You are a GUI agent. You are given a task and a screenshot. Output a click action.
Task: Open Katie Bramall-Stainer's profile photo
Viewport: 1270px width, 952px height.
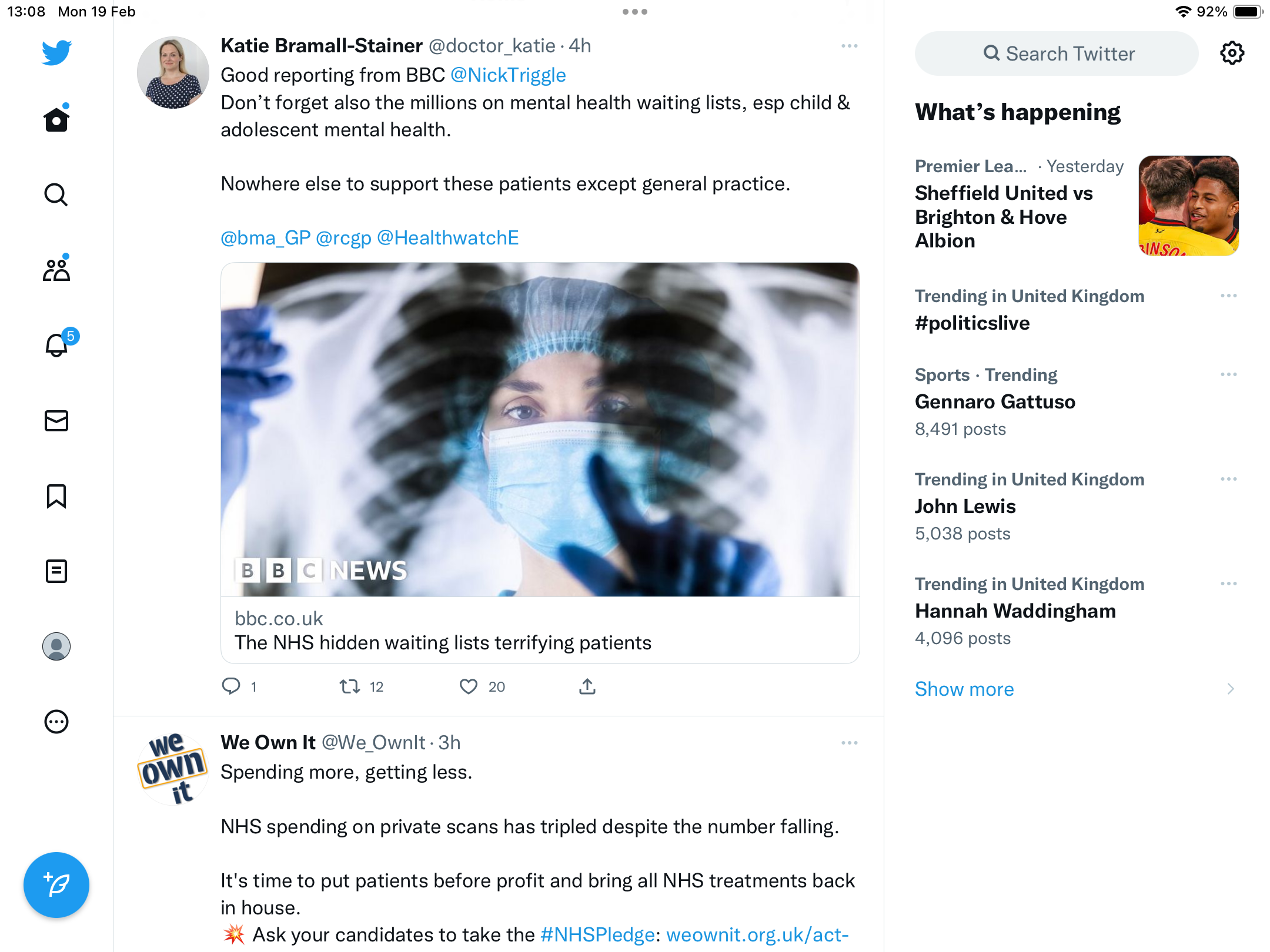click(173, 72)
